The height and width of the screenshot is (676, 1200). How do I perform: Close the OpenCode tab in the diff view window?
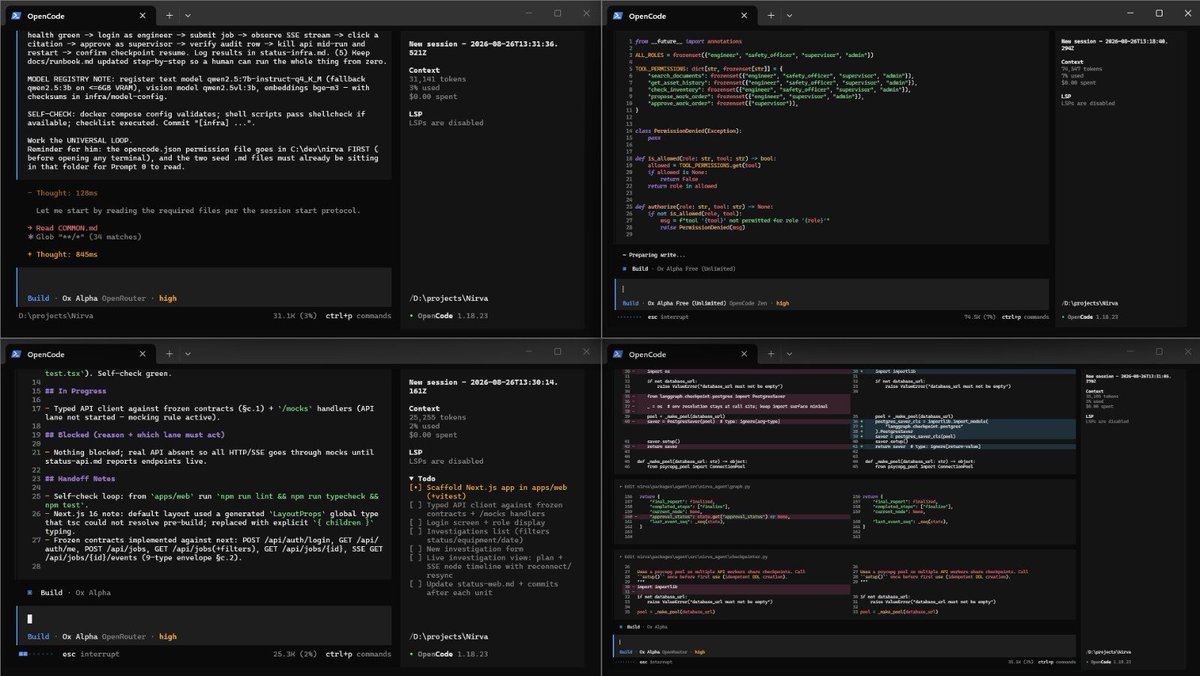[746, 353]
